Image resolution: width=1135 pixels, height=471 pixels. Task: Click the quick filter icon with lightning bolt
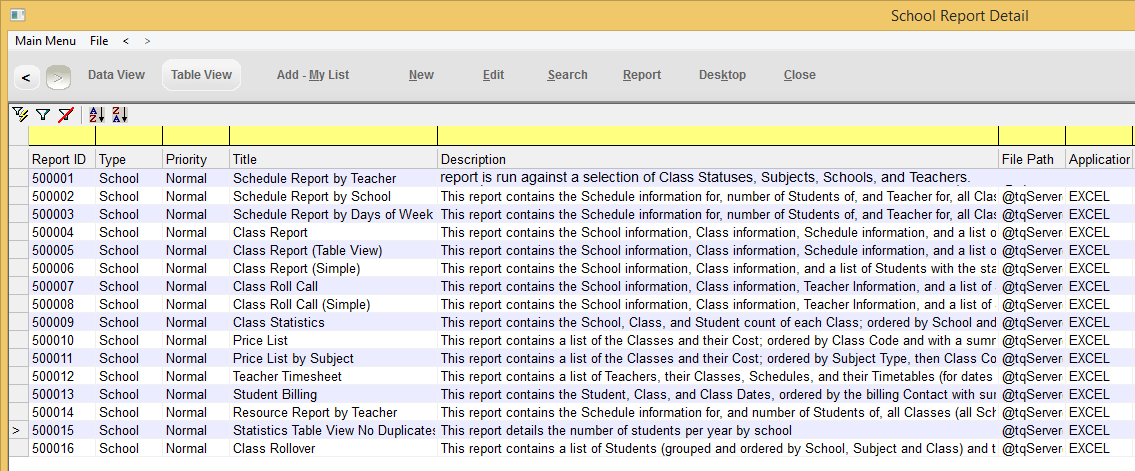tap(20, 115)
